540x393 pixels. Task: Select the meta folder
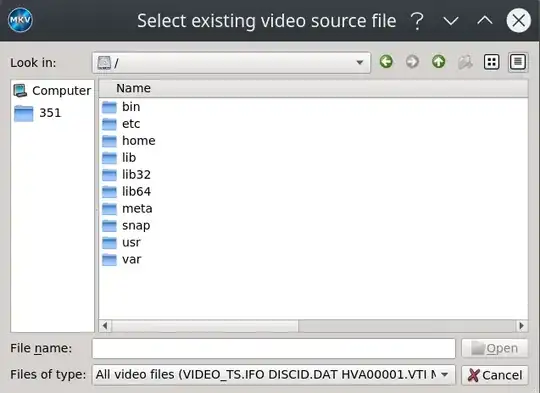(x=127, y=208)
